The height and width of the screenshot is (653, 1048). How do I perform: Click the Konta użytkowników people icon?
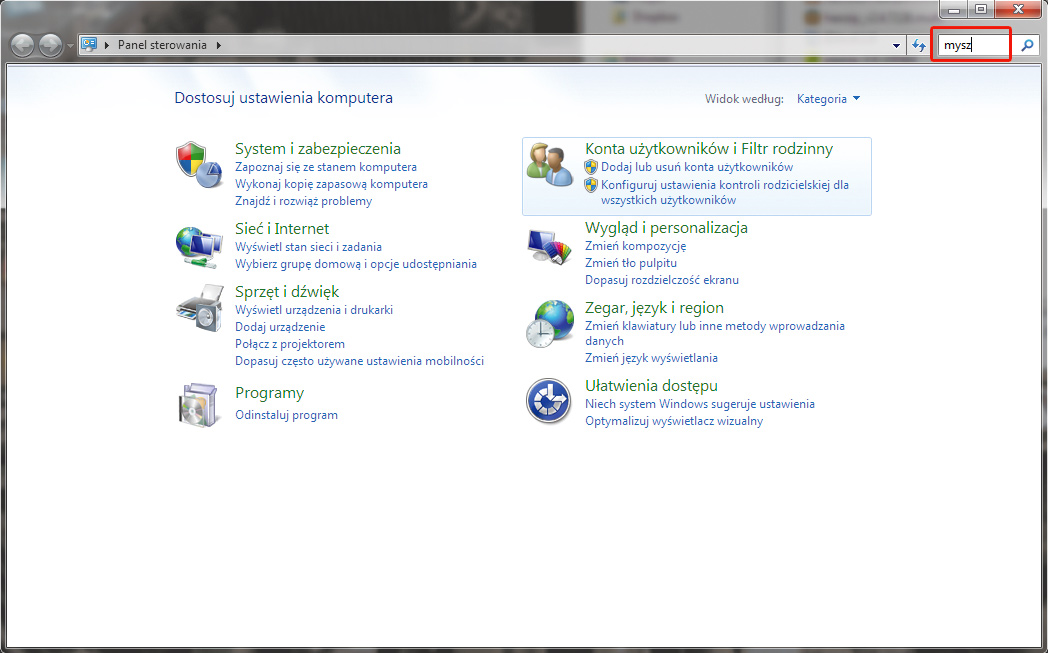point(550,165)
